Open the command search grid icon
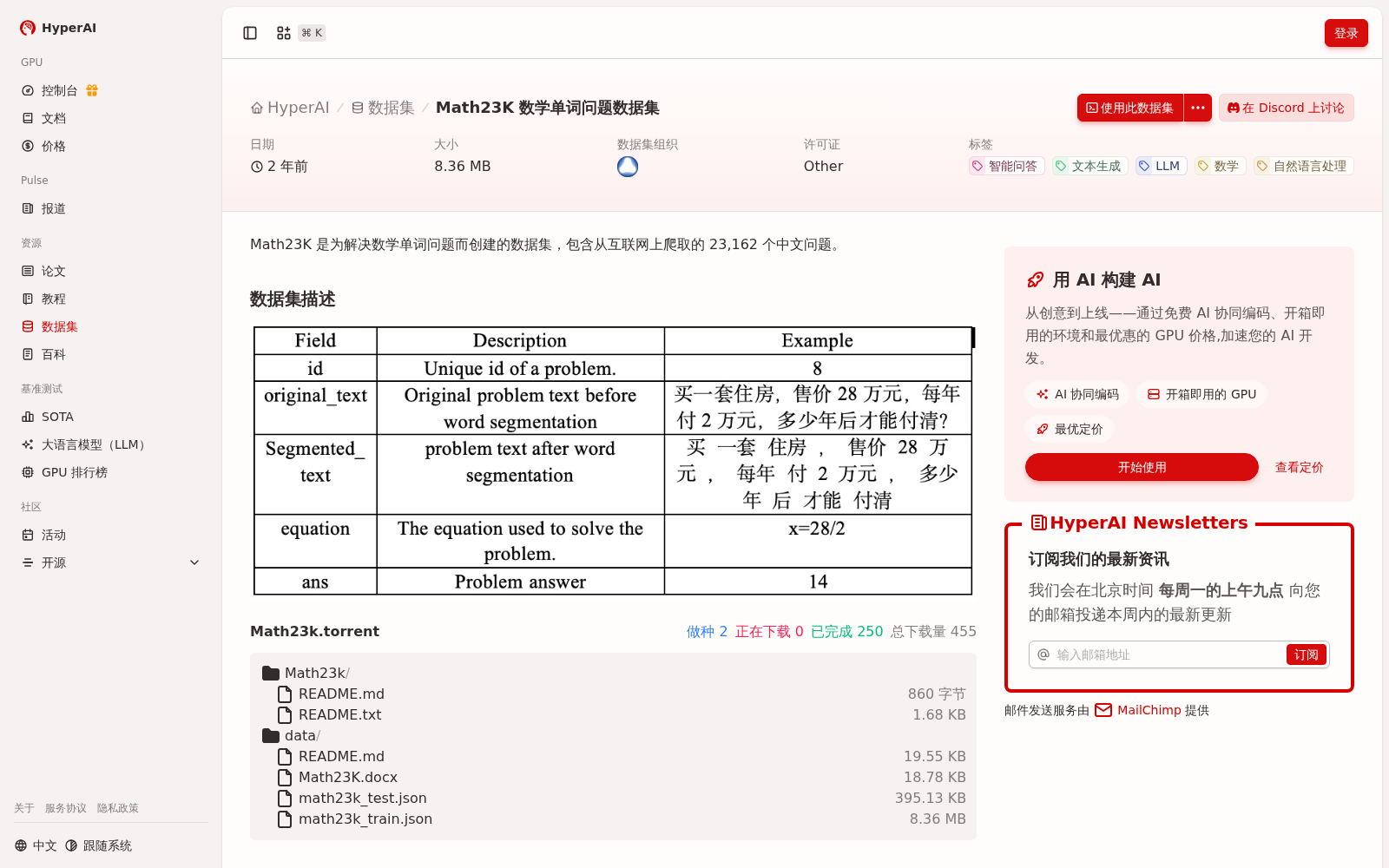The image size is (1389, 868). point(284,33)
